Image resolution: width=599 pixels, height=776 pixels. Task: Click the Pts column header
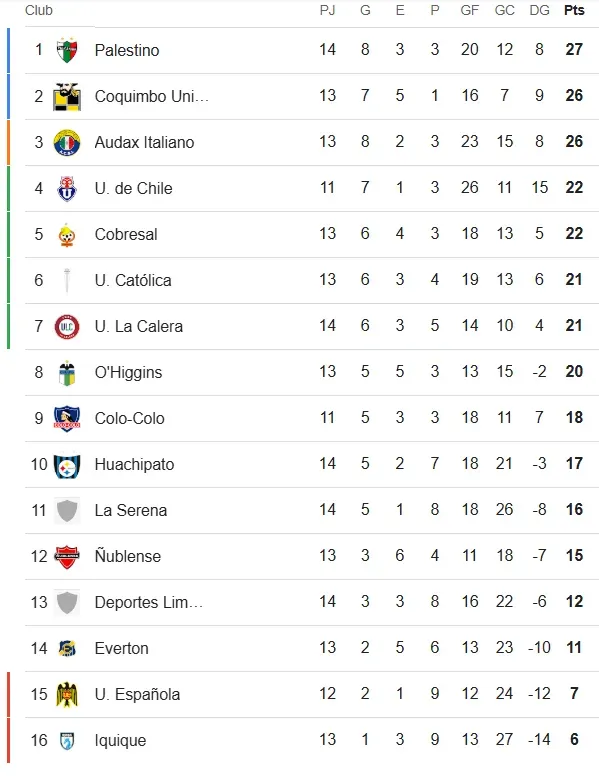pos(574,10)
